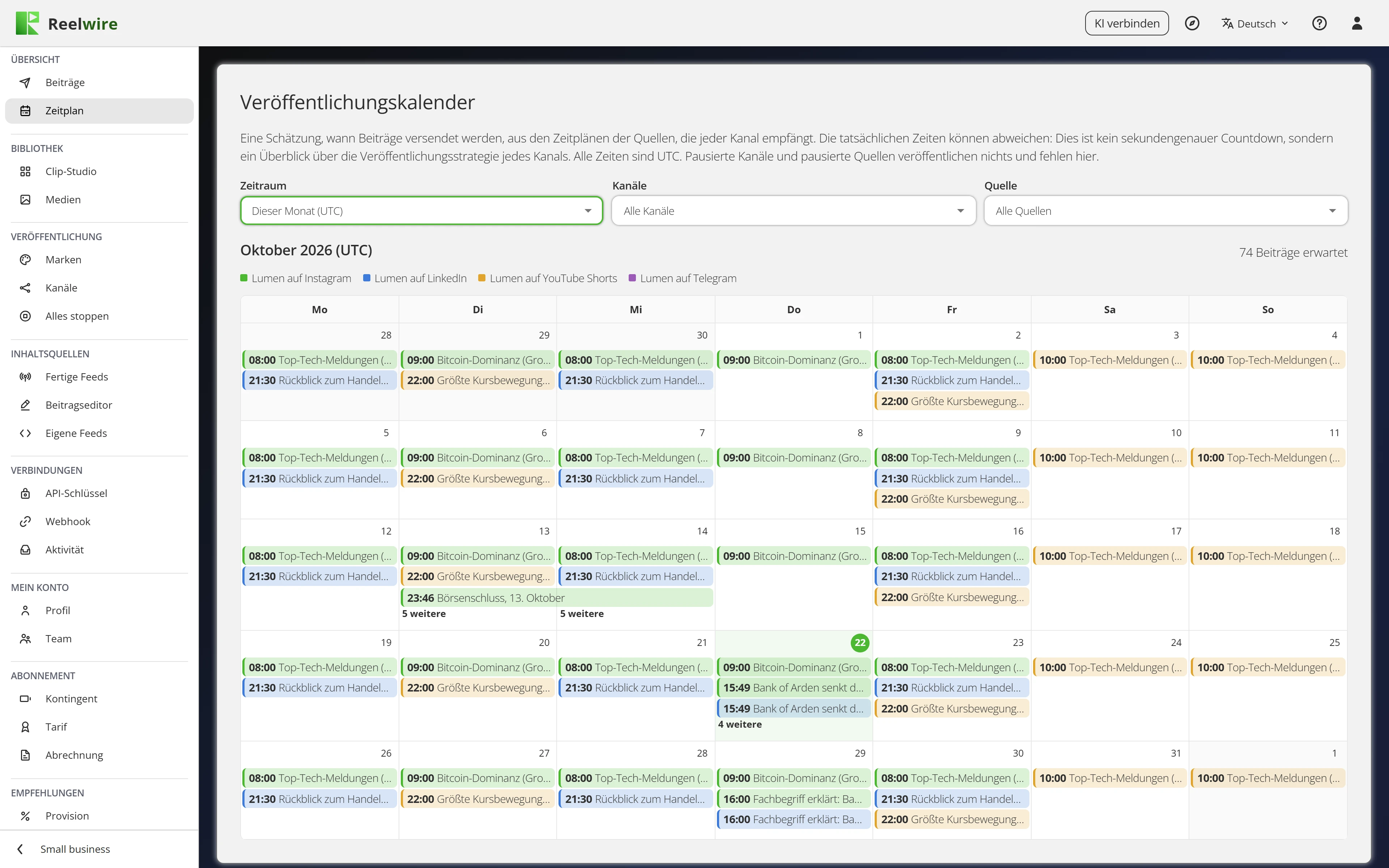Click the API-Schlüssel lock icon

coord(25,493)
